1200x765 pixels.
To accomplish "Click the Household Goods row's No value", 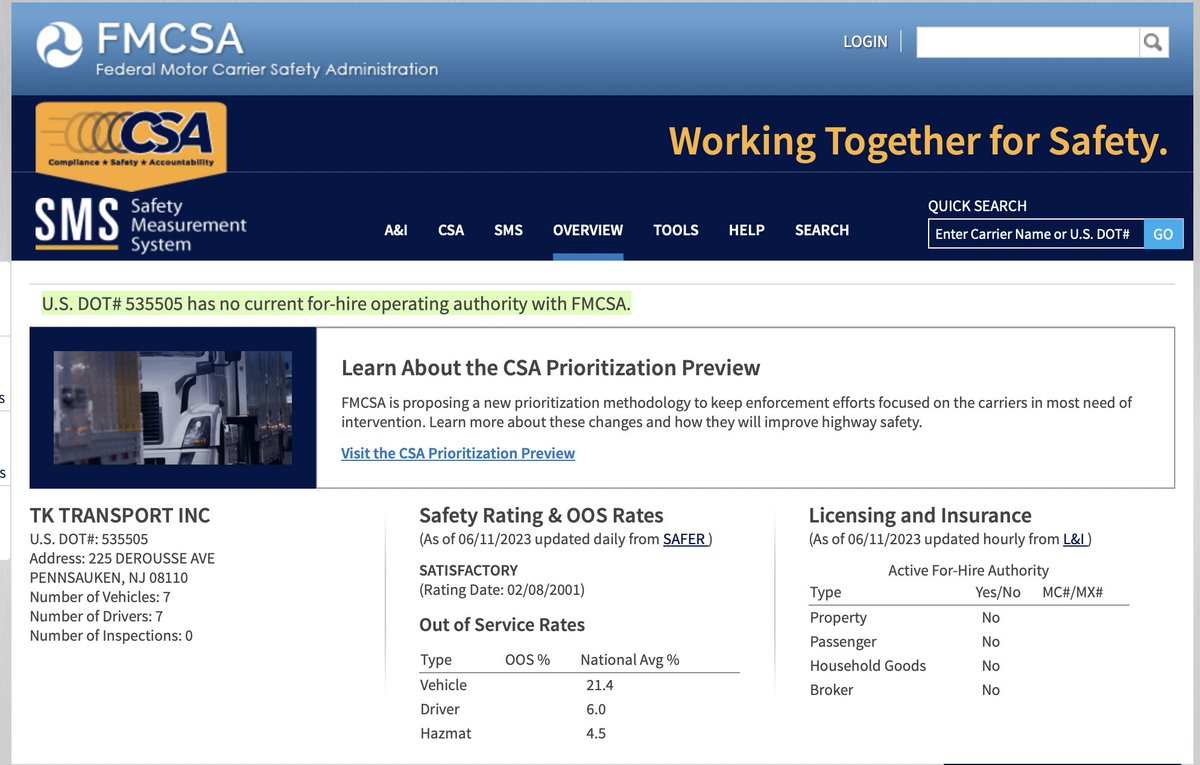I will [x=991, y=666].
